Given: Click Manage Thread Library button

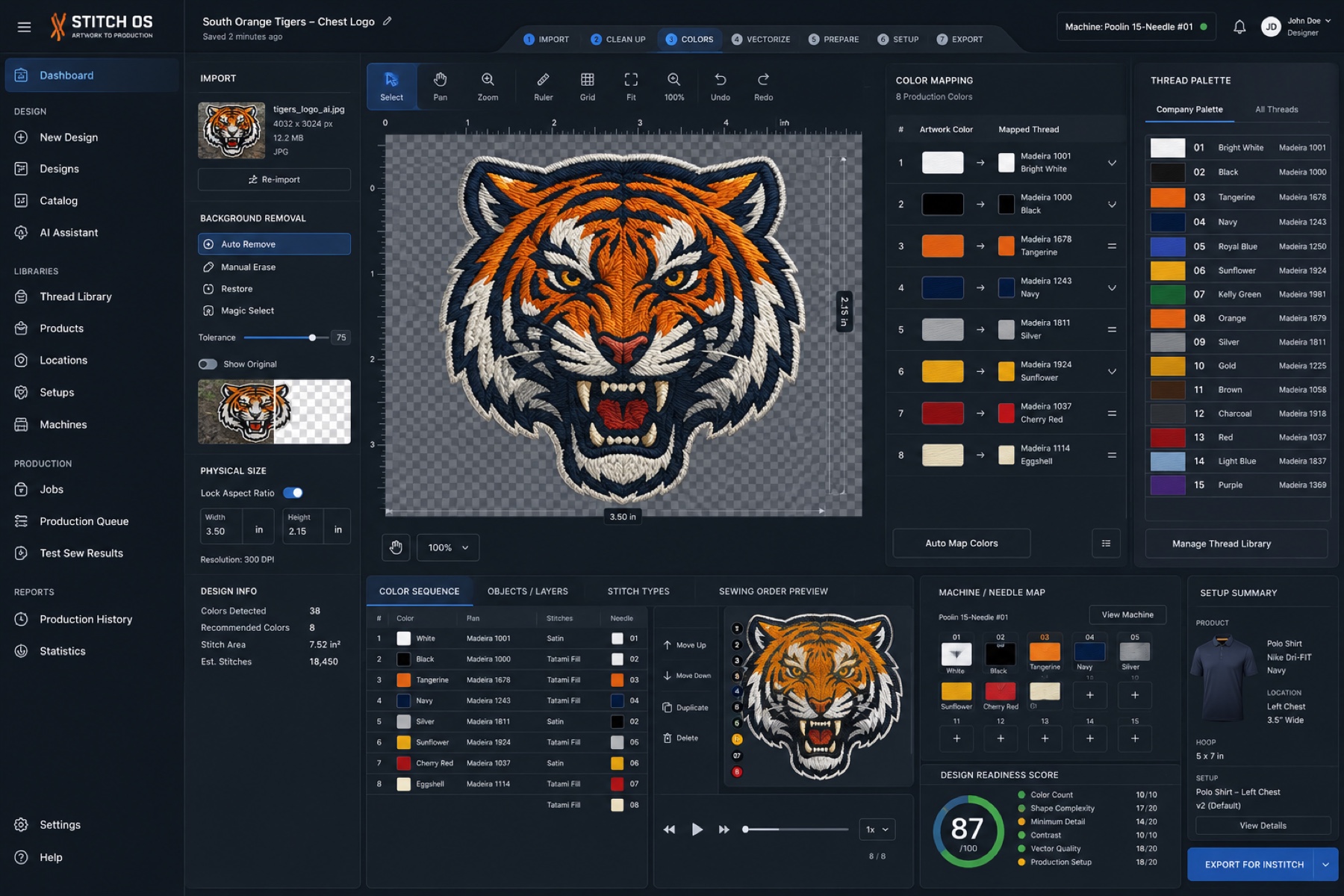Looking at the screenshot, I should 1236,544.
